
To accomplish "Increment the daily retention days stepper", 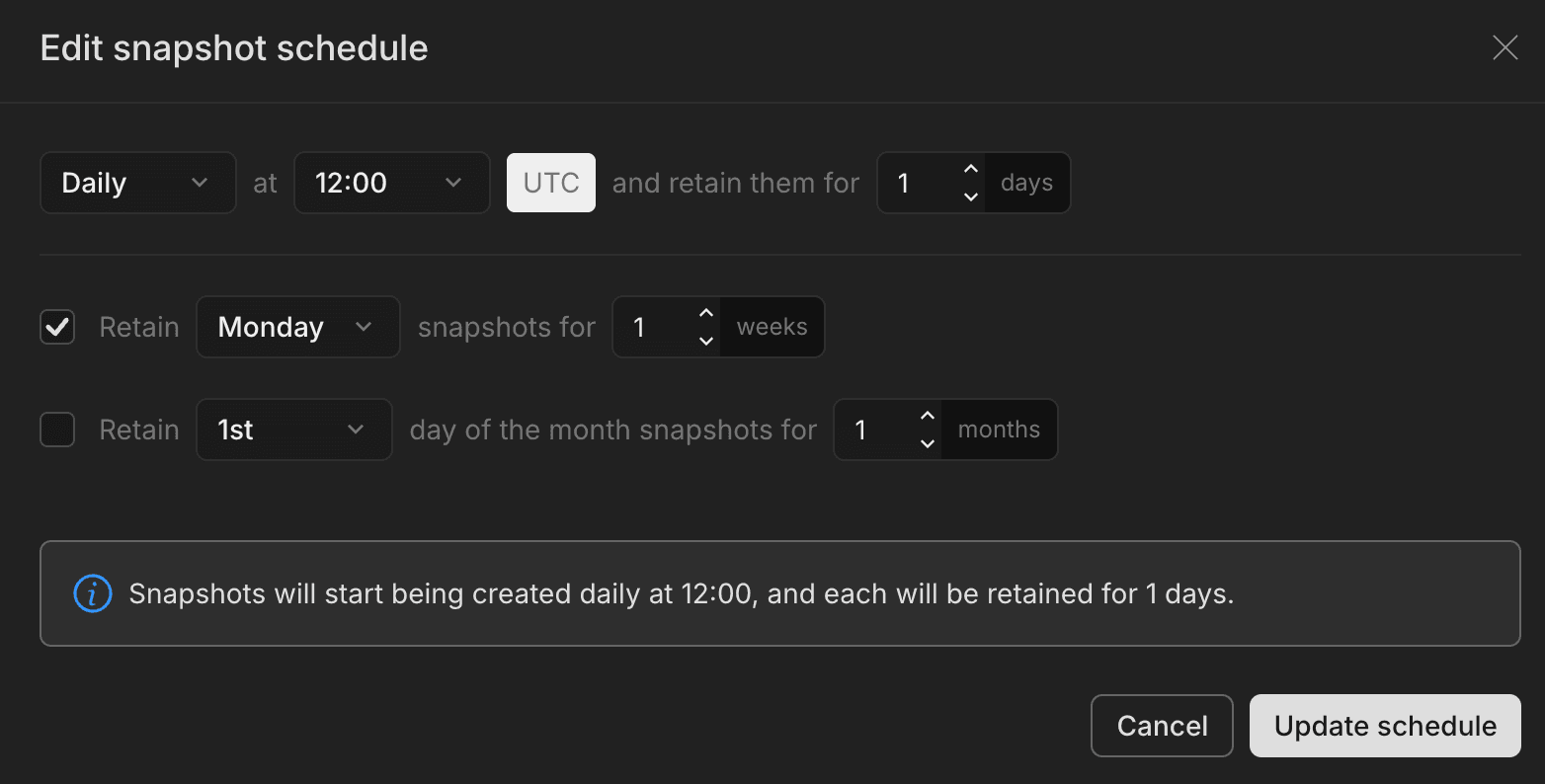I will 969,169.
